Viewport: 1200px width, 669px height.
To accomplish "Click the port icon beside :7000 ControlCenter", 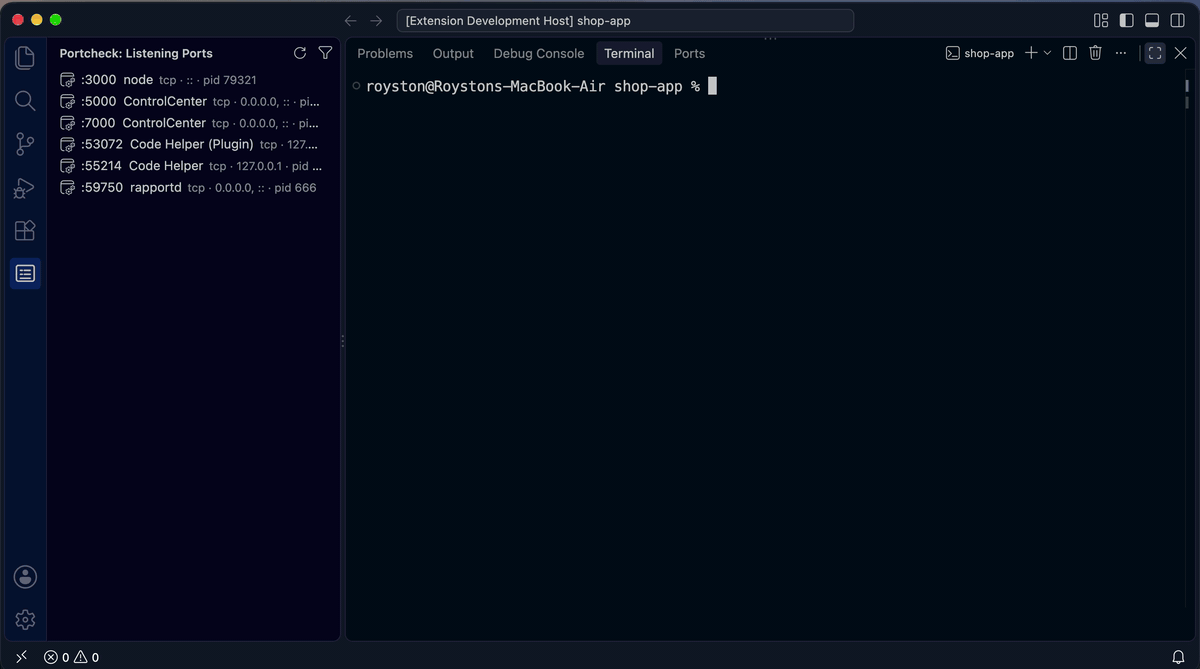I will (x=68, y=123).
